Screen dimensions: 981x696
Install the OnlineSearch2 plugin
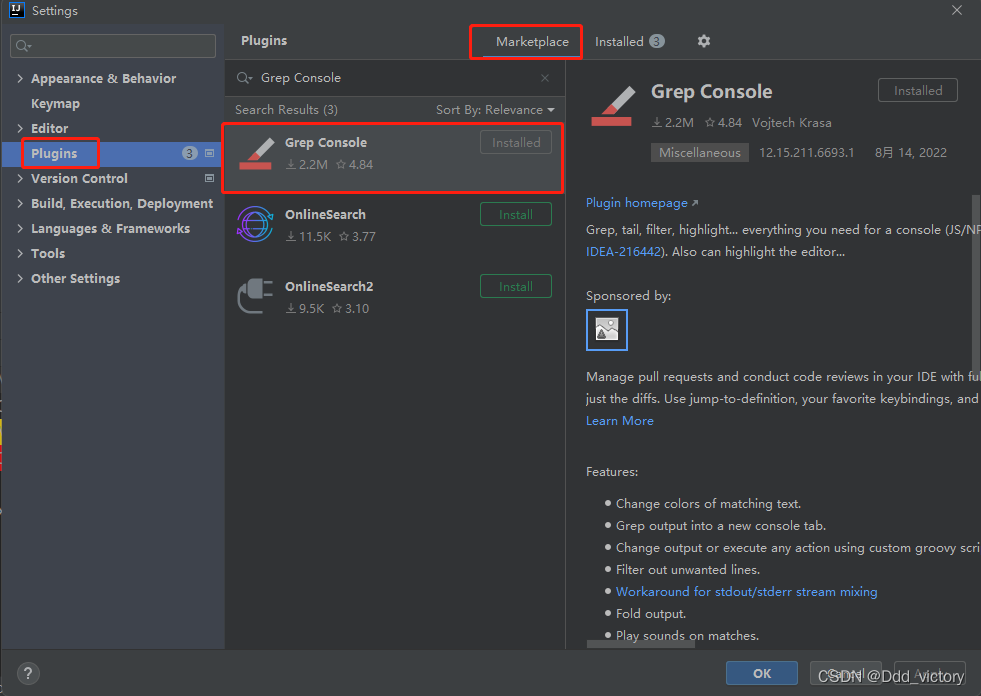point(516,287)
